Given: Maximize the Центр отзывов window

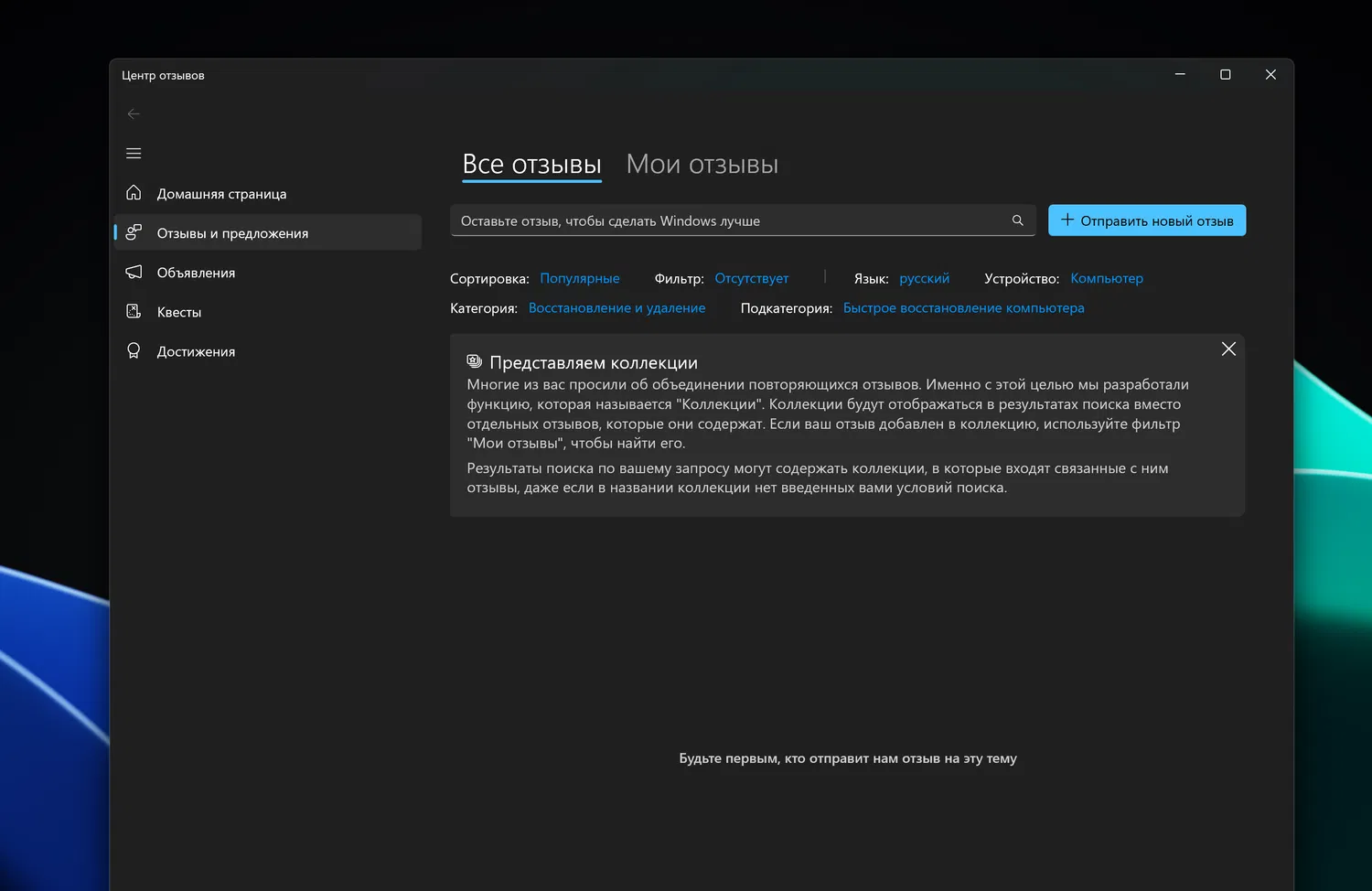Looking at the screenshot, I should tap(1226, 74).
